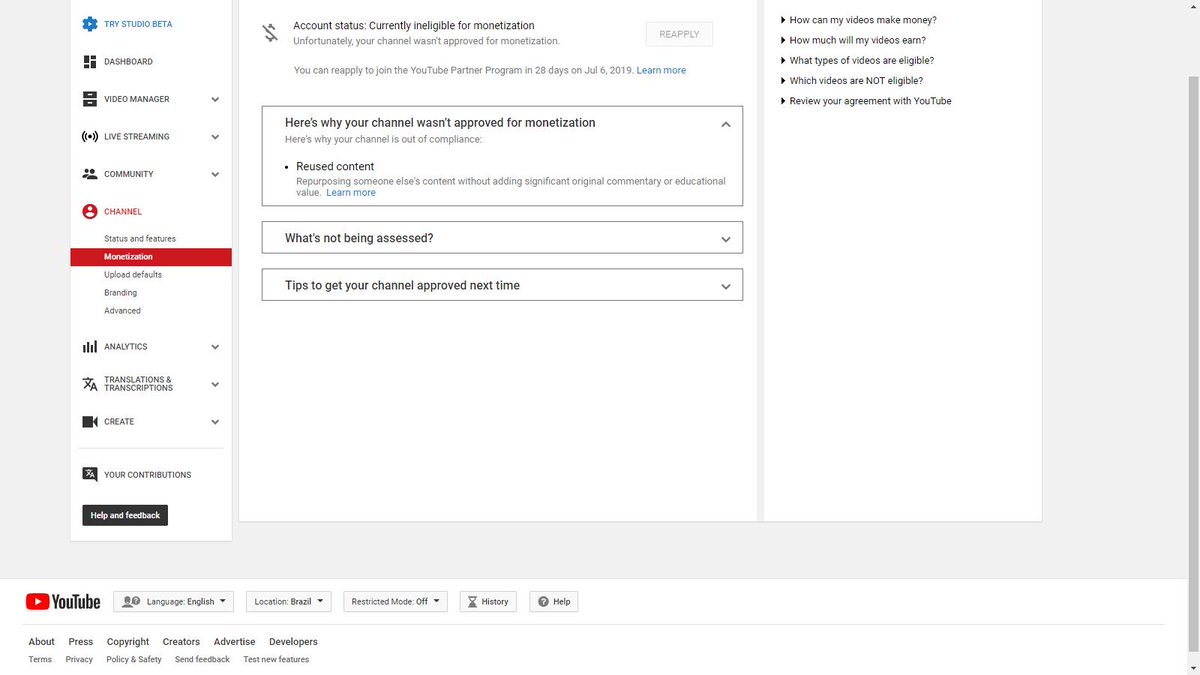Click the Translations & Transcriptions icon
The height and width of the screenshot is (675, 1200).
point(90,384)
